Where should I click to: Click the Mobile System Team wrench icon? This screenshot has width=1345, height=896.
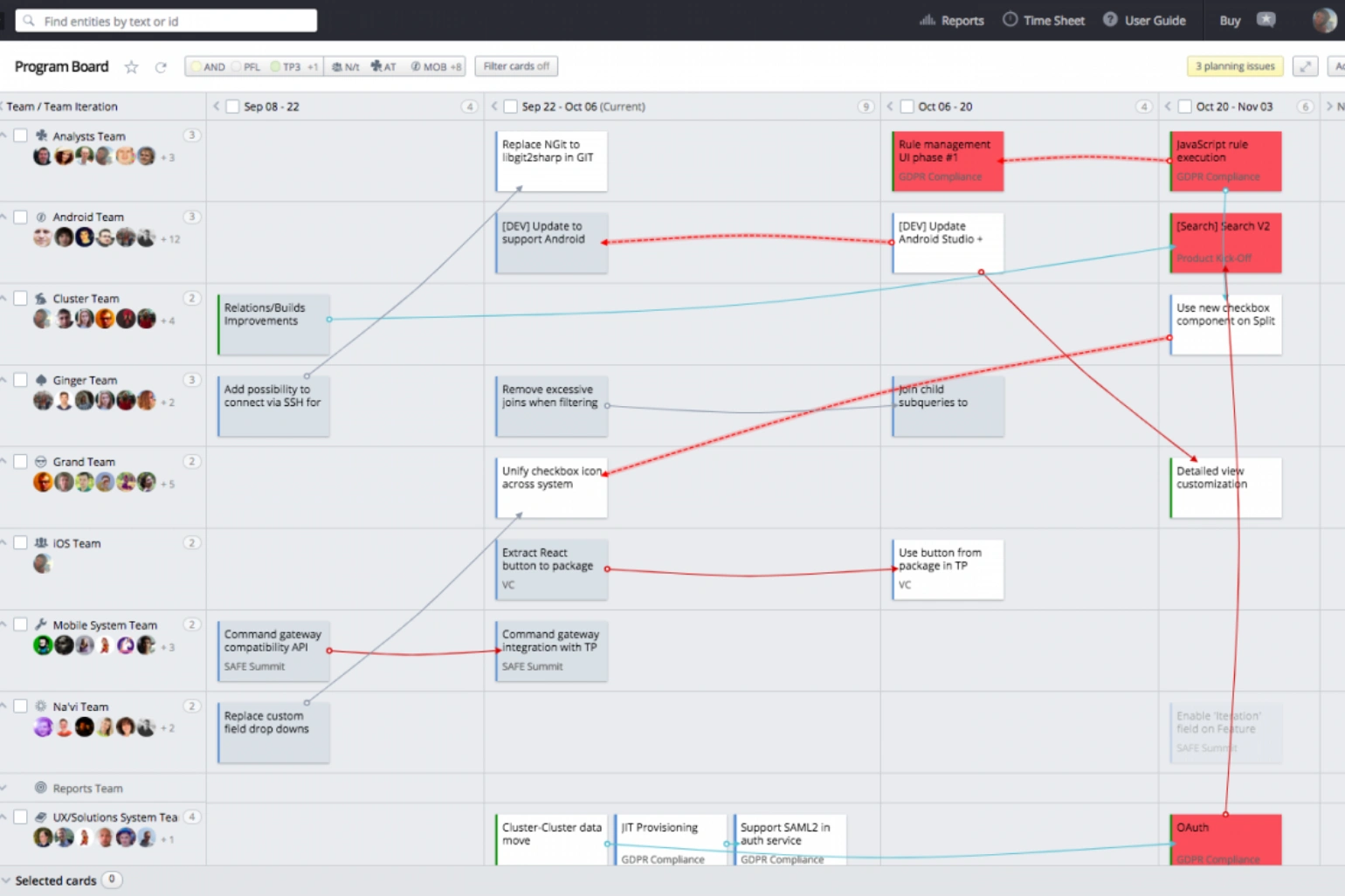(41, 624)
